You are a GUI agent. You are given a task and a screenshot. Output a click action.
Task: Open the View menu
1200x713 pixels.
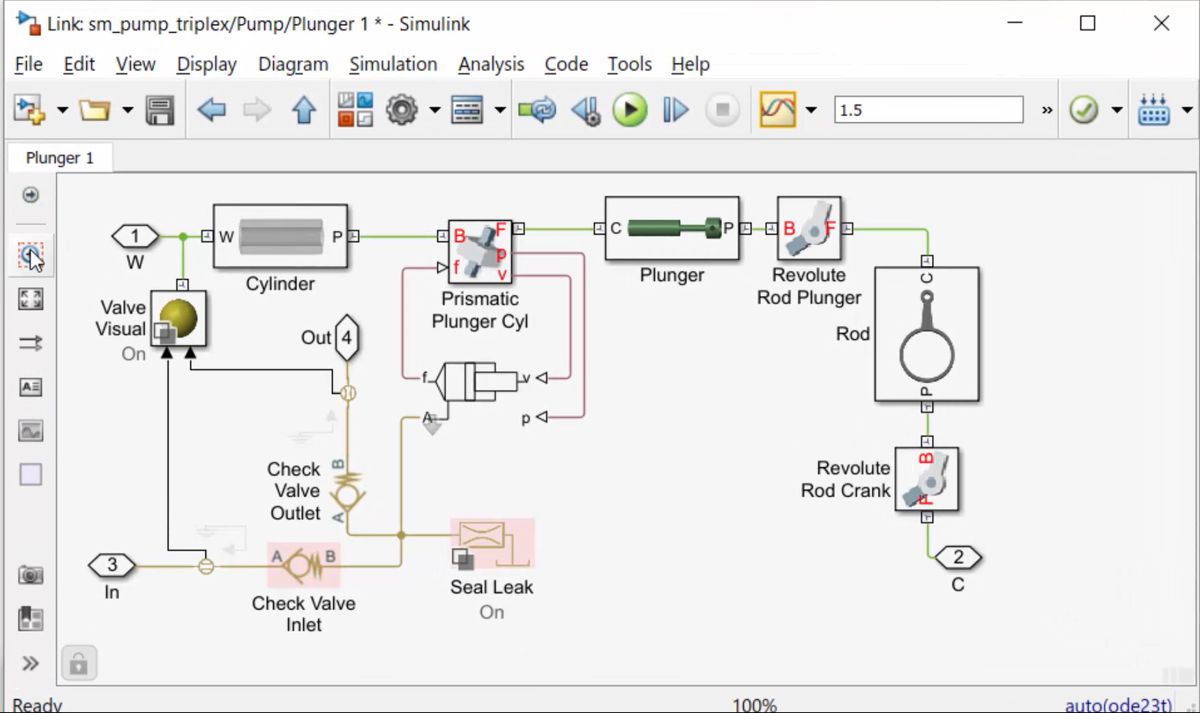tap(135, 64)
